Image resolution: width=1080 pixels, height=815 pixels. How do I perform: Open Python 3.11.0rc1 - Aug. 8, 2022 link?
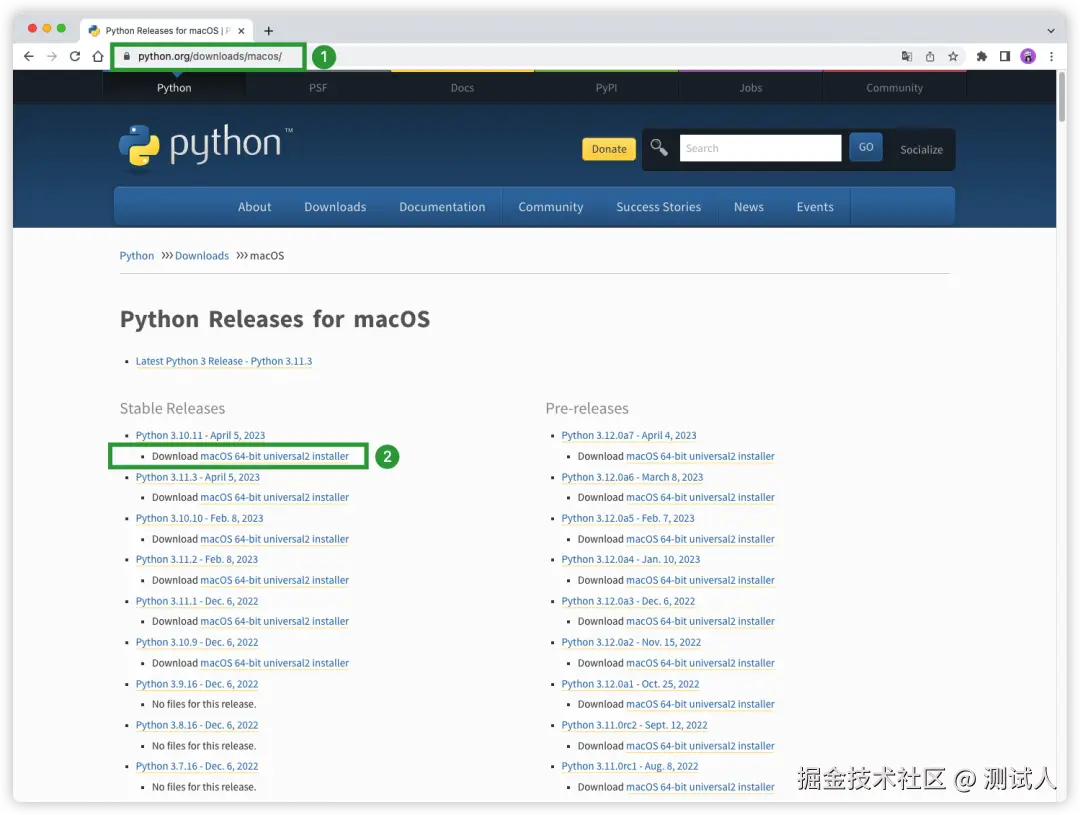point(630,766)
